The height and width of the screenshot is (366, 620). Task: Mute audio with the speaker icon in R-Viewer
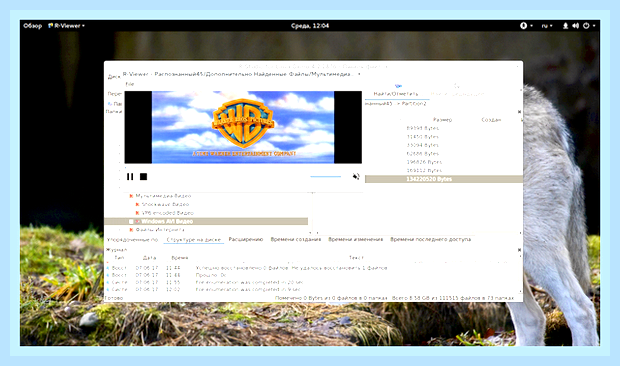(356, 177)
